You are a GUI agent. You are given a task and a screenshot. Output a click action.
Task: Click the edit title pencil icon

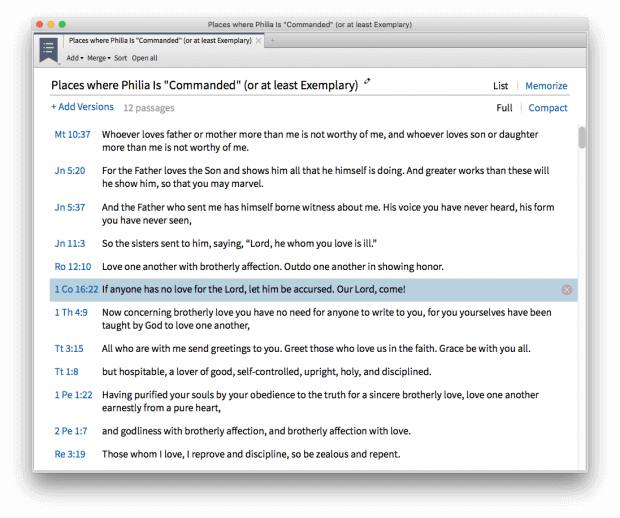367,82
